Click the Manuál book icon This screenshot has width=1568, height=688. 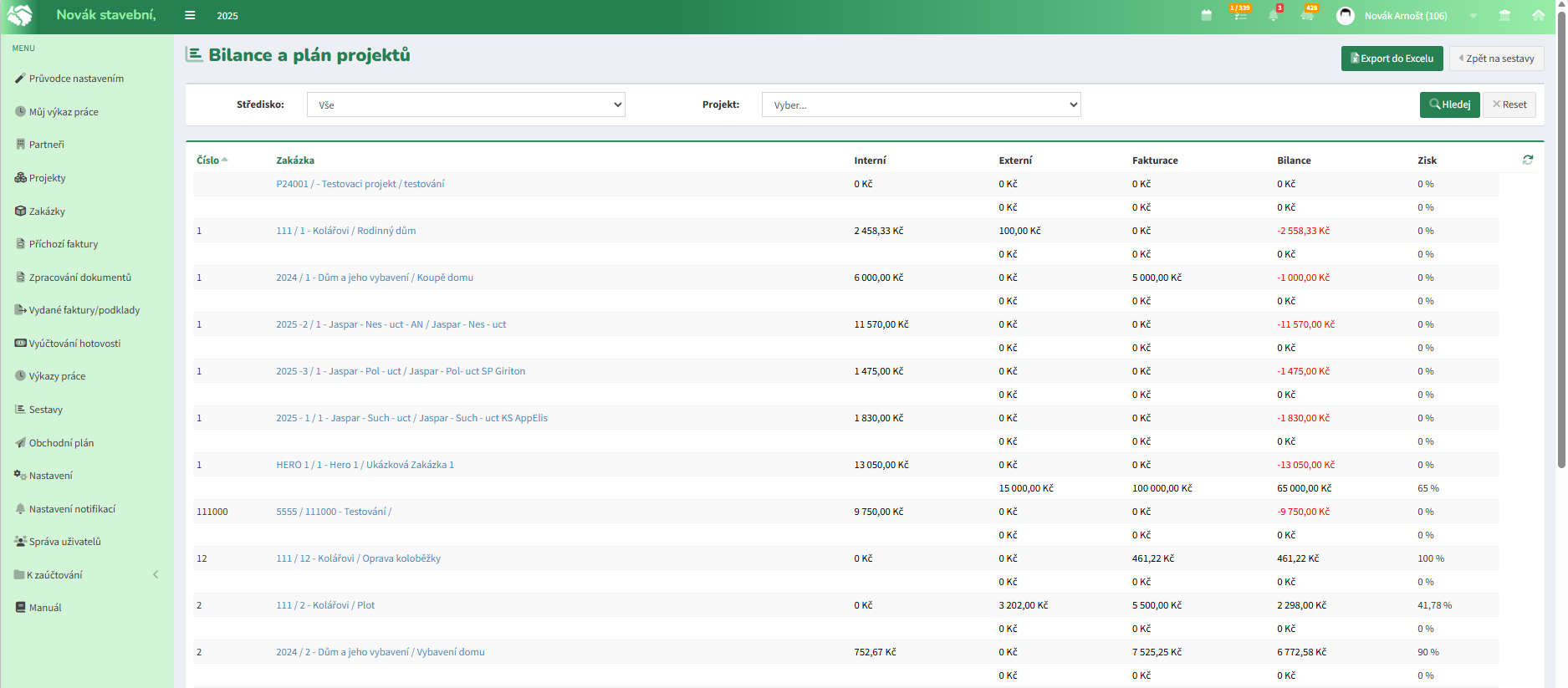coord(21,607)
